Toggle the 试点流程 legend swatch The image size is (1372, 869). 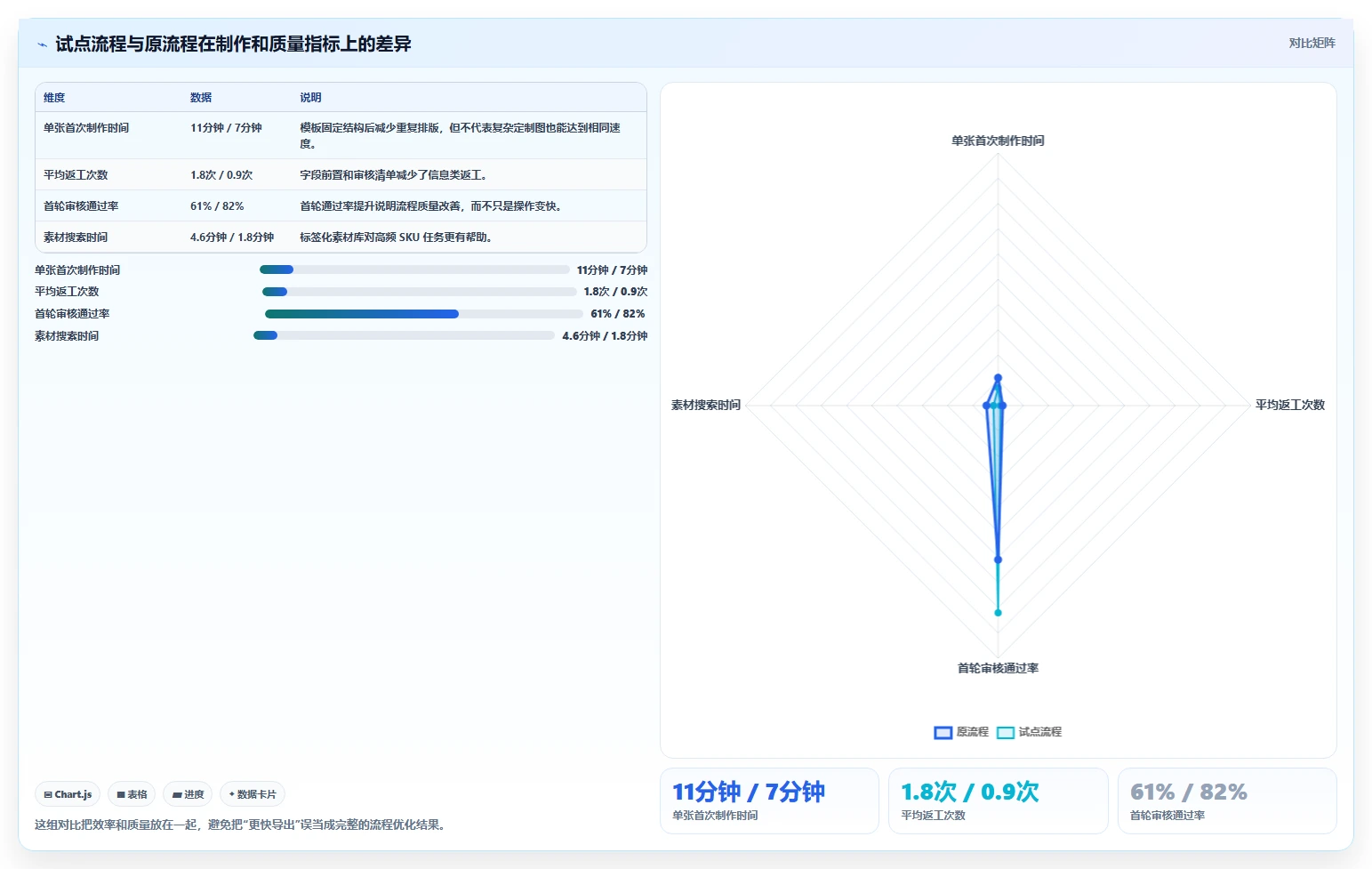pos(1006,732)
